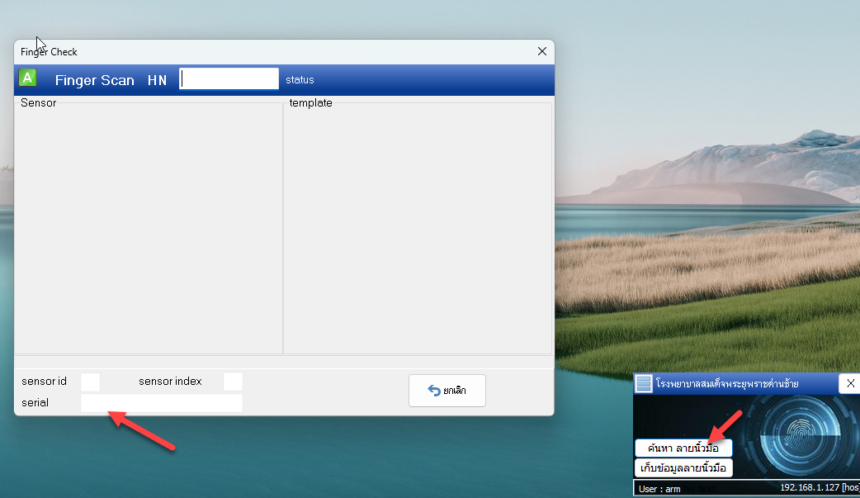Click the sensor id field

[90, 381]
